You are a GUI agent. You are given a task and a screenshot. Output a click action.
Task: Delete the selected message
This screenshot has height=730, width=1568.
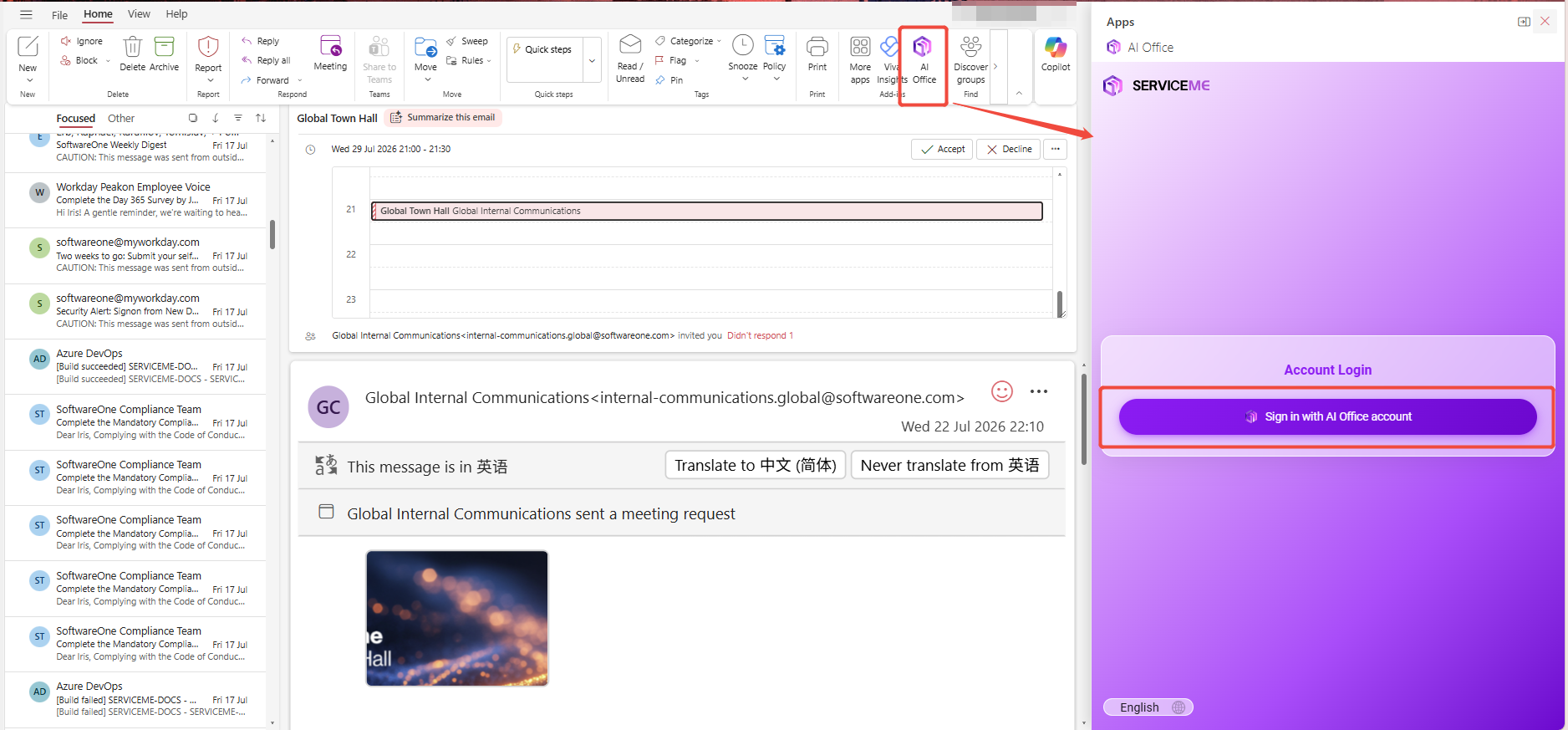point(132,54)
